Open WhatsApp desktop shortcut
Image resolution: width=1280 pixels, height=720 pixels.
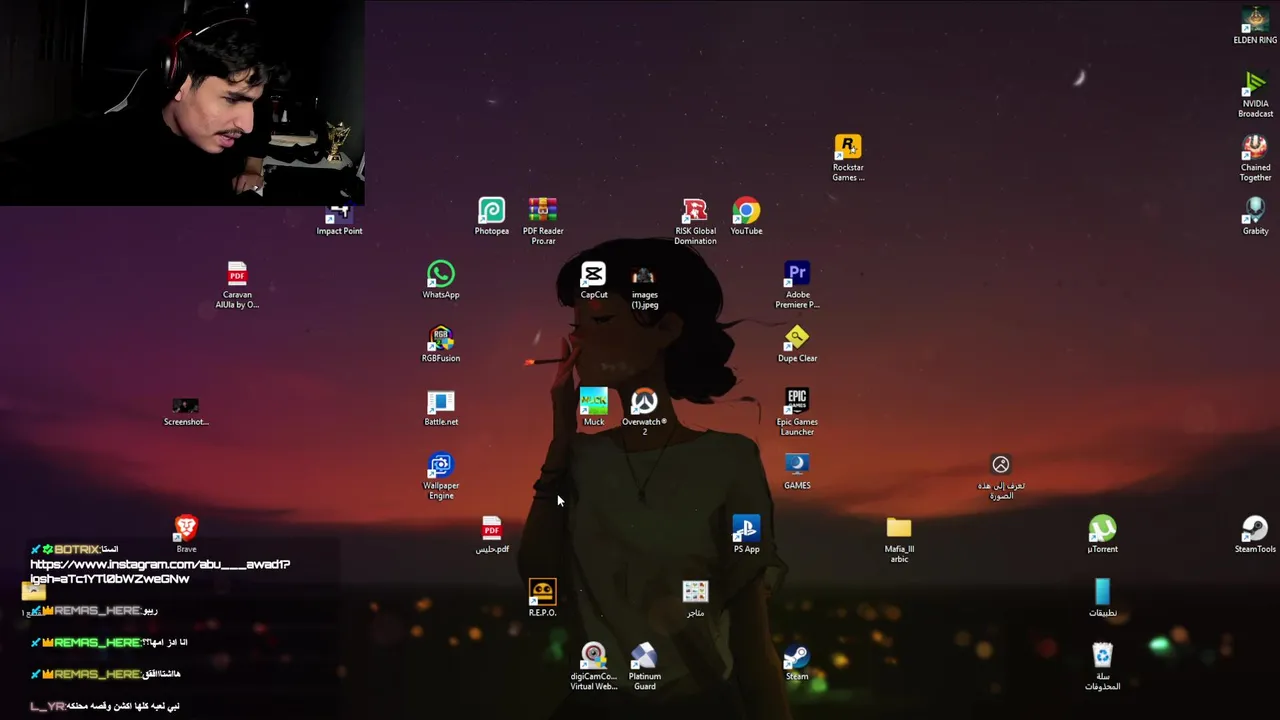point(441,280)
